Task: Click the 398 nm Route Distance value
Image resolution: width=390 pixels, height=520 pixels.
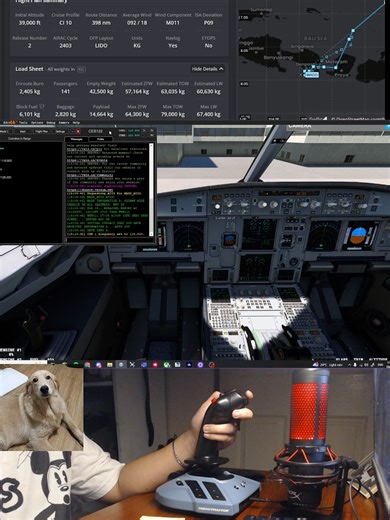Action: (101, 23)
